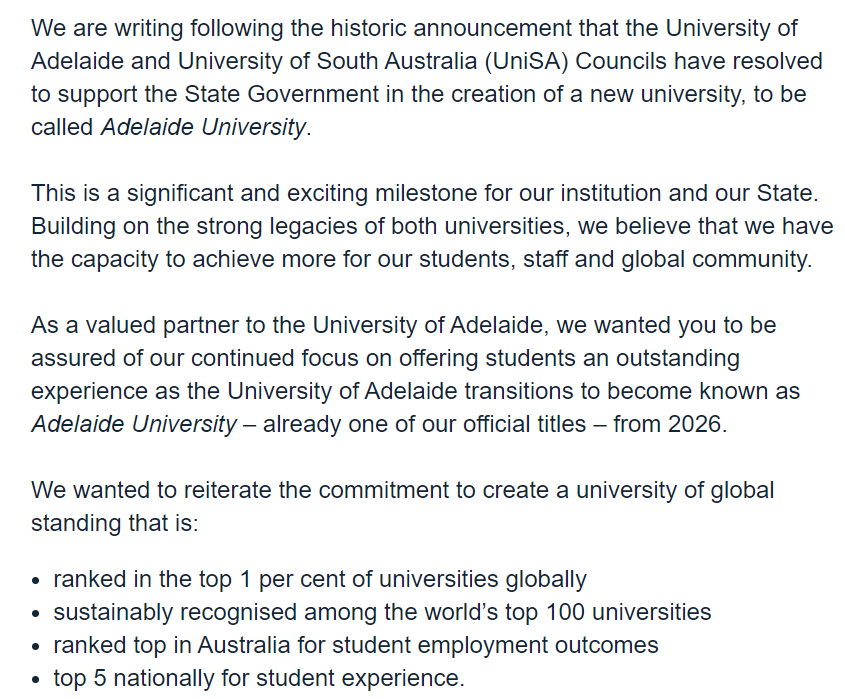Click the bullet about world's top 100 universities
The width and height of the screenshot is (845, 699).
382,612
